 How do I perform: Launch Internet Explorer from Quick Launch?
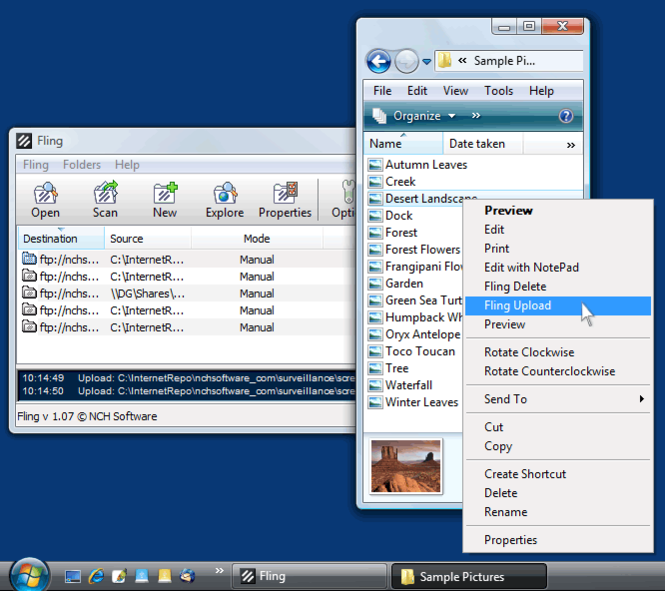pos(96,576)
